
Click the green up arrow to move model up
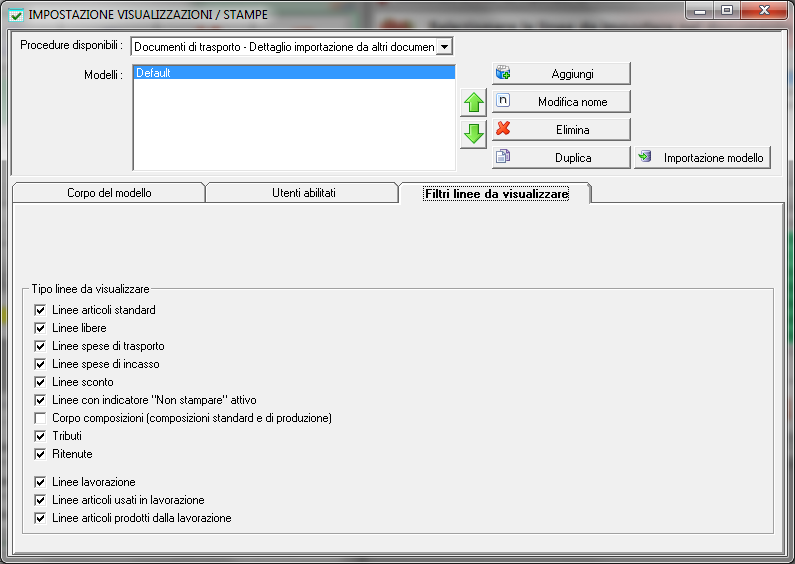point(474,102)
